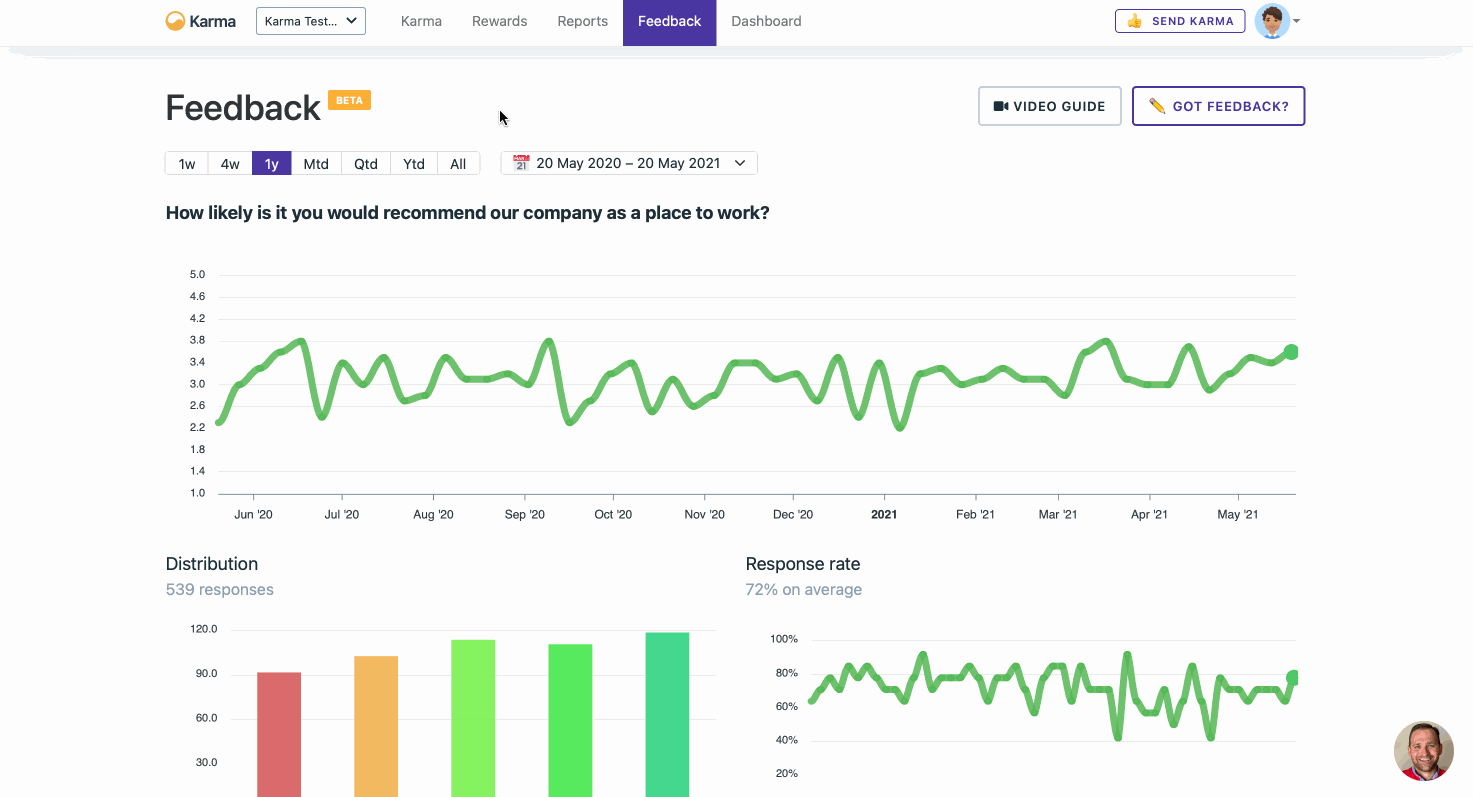Click the Got Feedback button
Viewport: 1473px width, 797px height.
point(1219,106)
